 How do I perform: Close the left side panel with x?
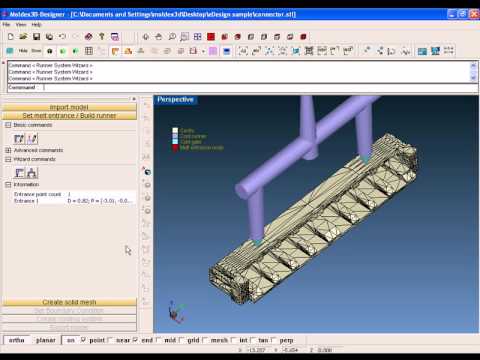tap(134, 99)
